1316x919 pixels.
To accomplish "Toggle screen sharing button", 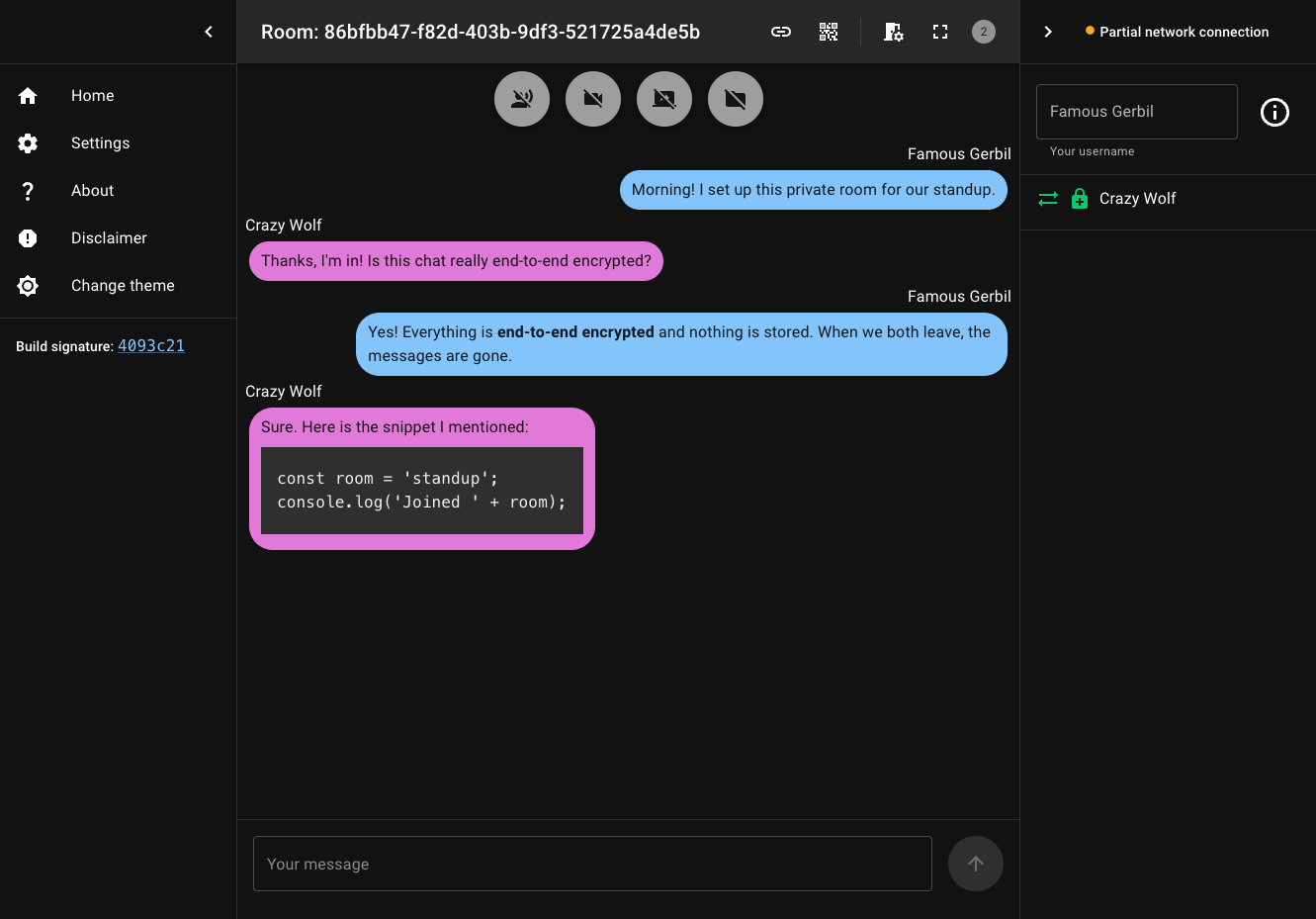I will pos(664,99).
